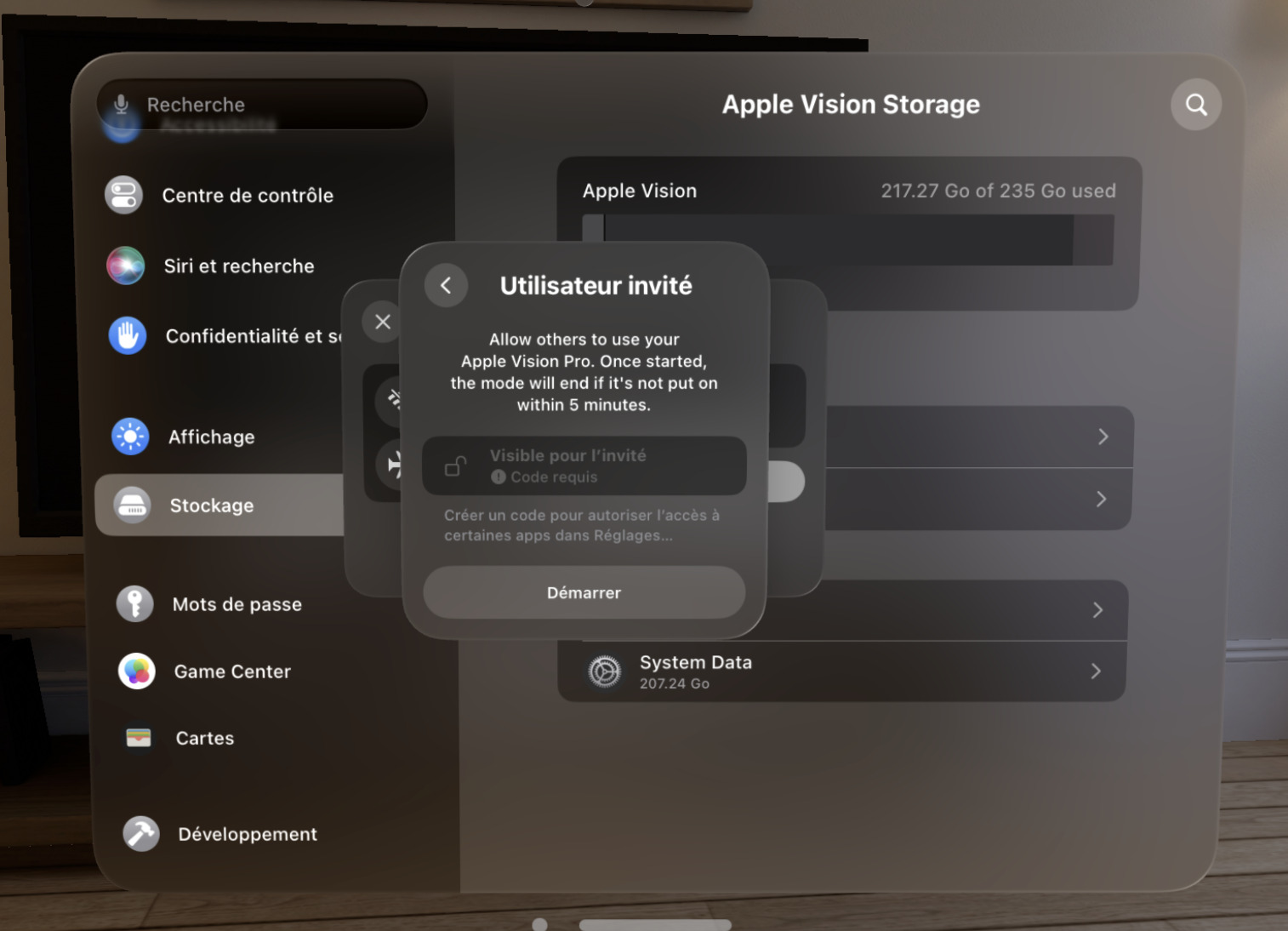1288x931 pixels.
Task: Click the Développement hammer icon
Action: point(141,834)
